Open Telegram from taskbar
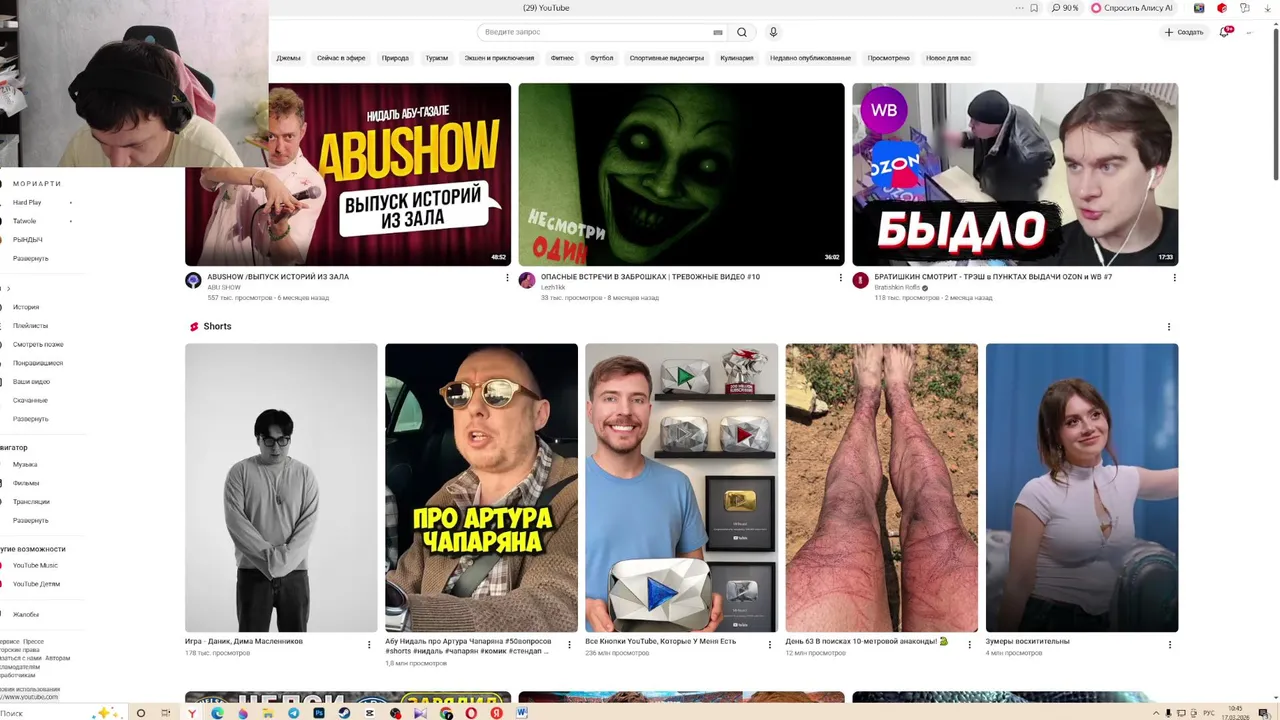This screenshot has width=1280, height=720. pos(293,713)
